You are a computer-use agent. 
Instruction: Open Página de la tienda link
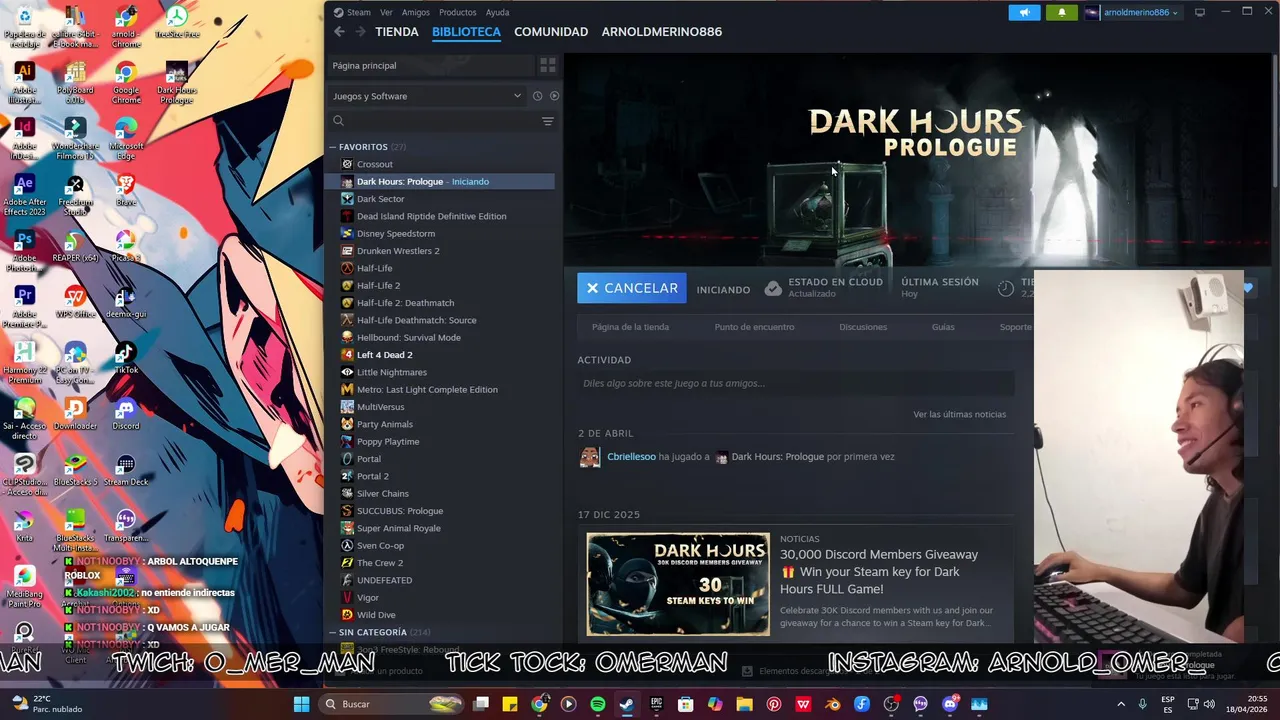[630, 327]
